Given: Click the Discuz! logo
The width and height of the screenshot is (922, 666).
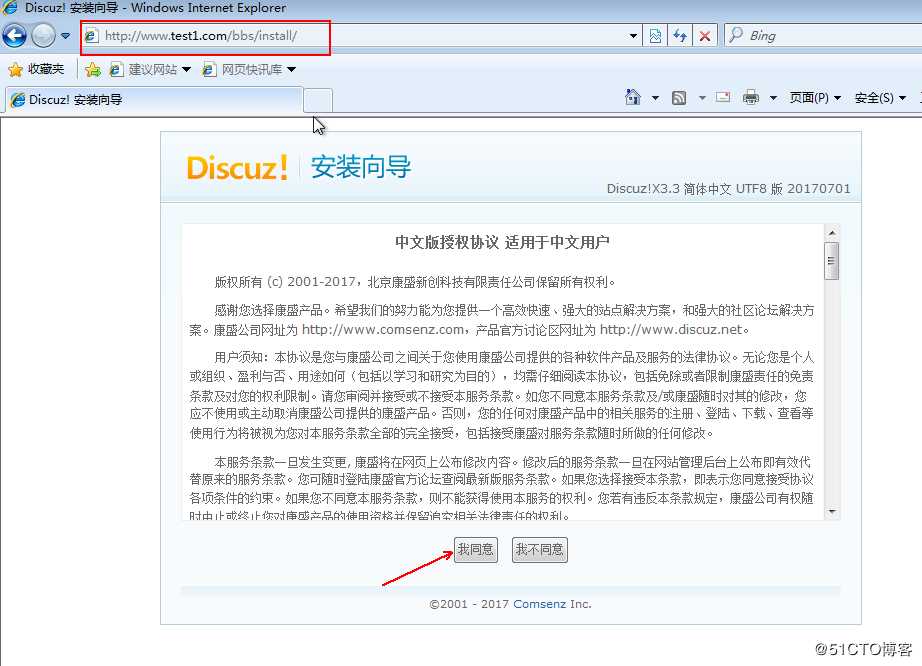Looking at the screenshot, I should point(237,168).
